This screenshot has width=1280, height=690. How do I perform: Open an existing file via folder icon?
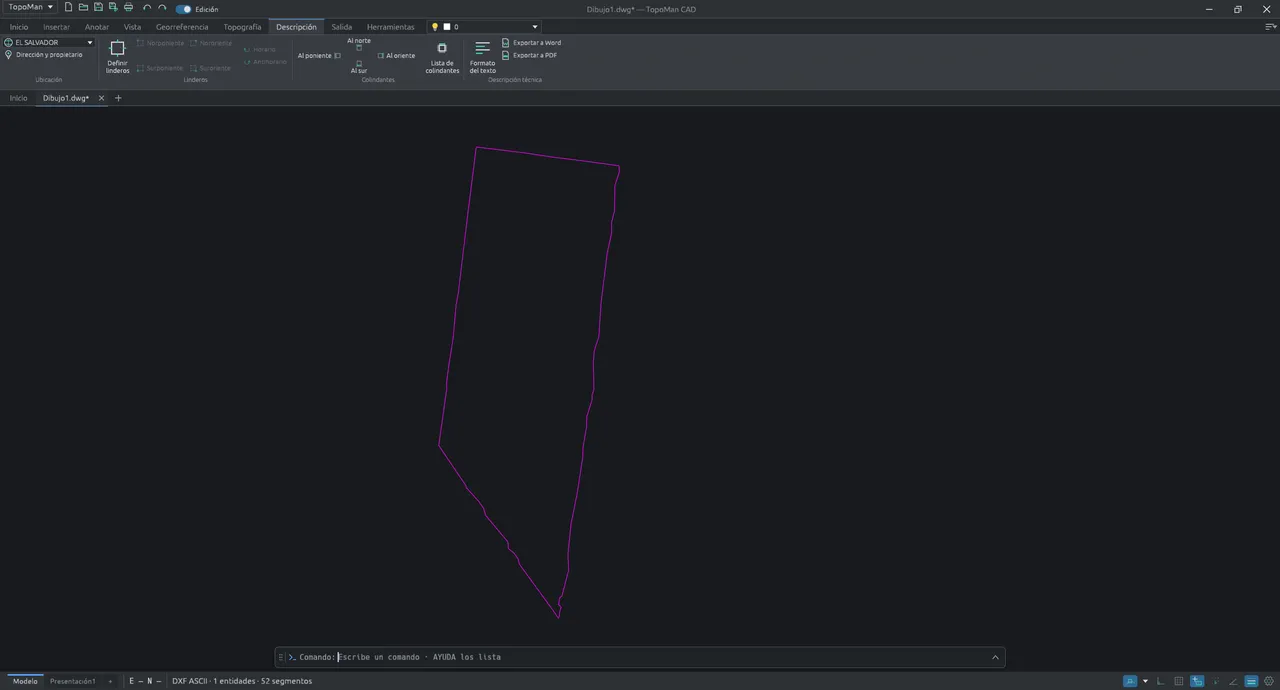[x=83, y=8]
